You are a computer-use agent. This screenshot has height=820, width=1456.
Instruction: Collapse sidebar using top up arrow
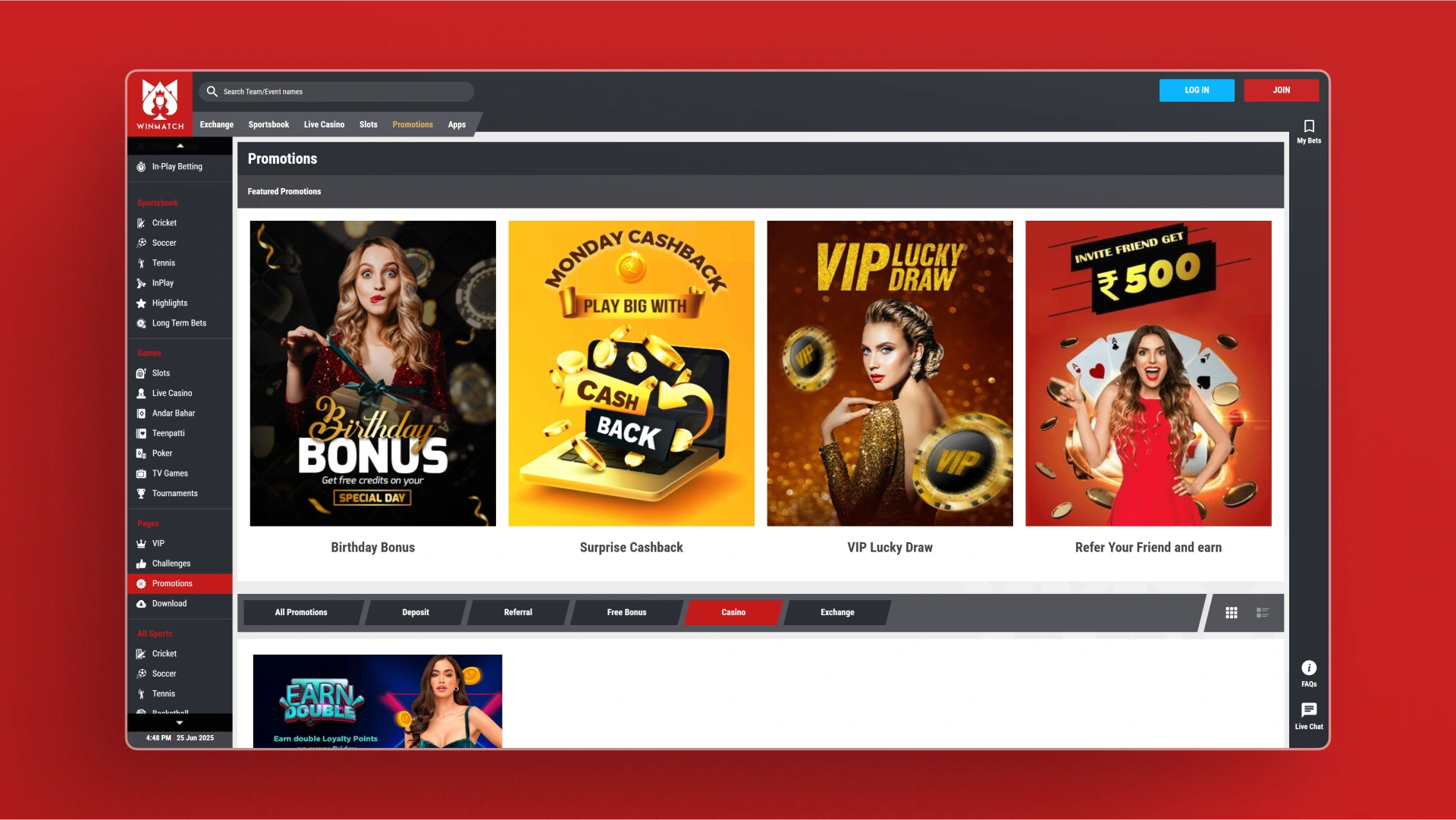[180, 146]
